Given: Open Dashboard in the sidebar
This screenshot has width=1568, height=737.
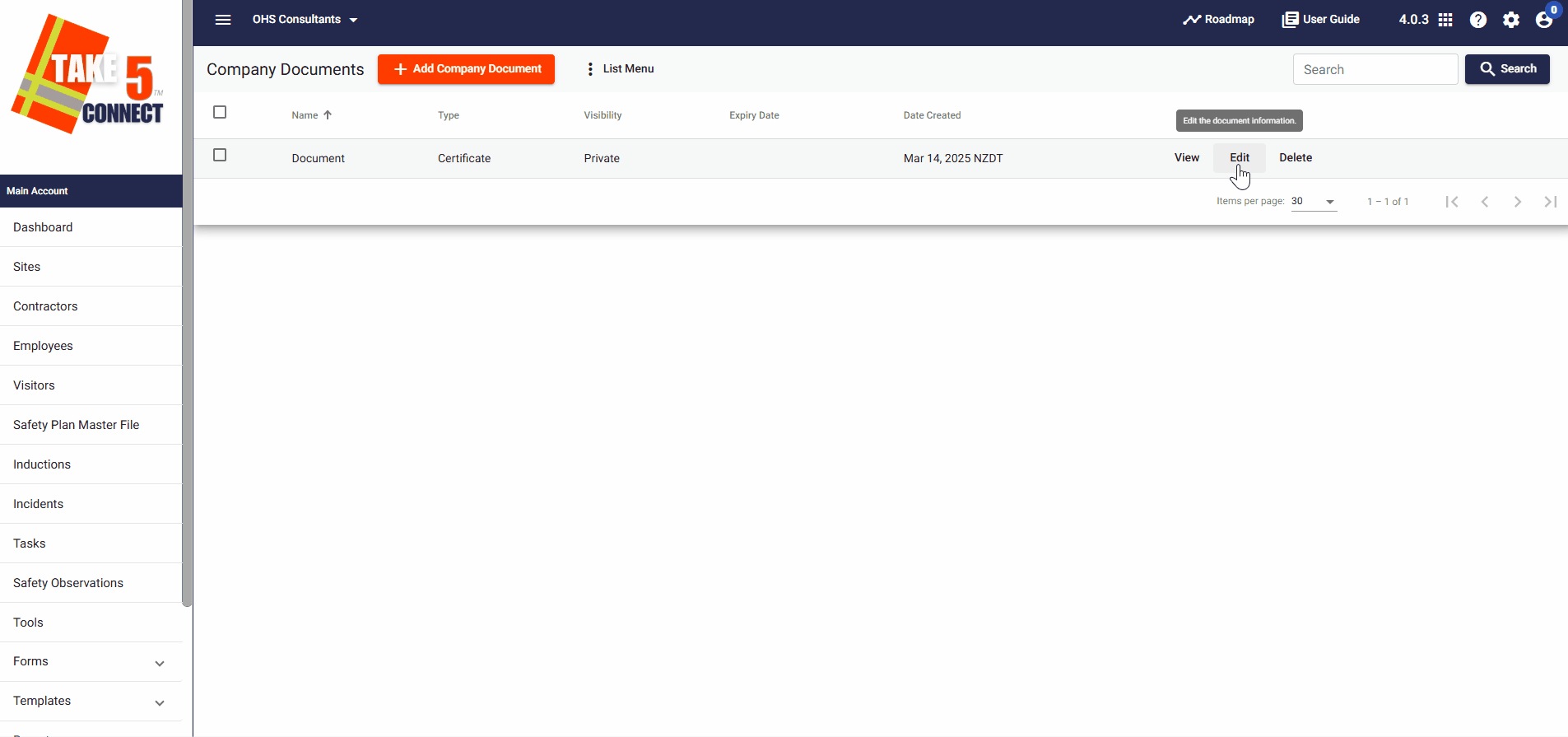Looking at the screenshot, I should coord(91,227).
